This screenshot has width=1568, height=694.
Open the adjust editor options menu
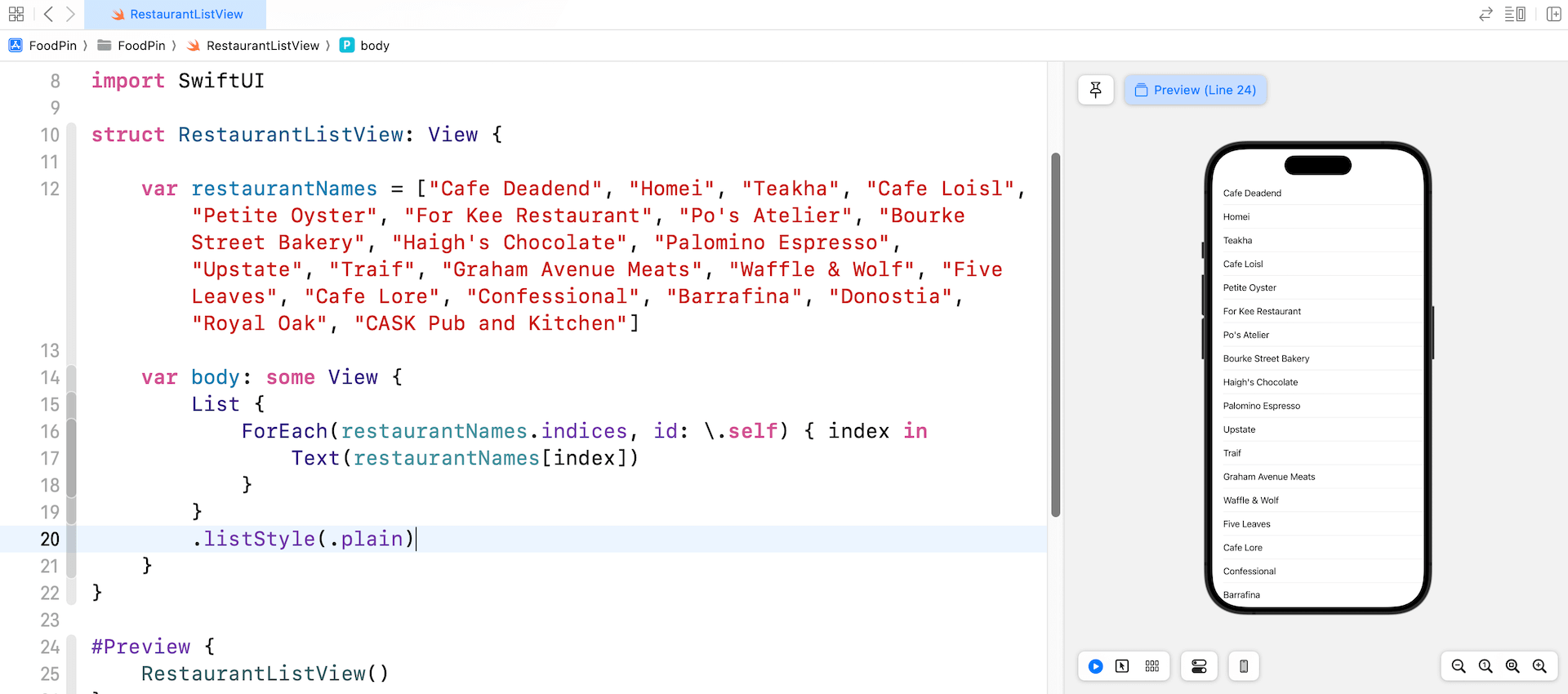click(1515, 14)
